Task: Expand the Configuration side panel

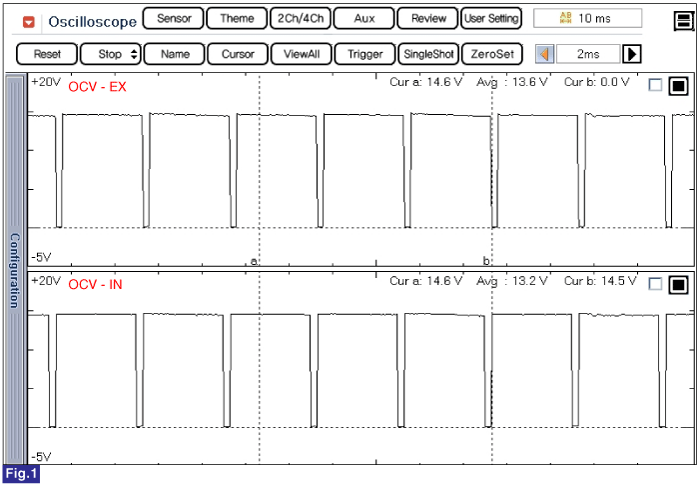Action: click(x=15, y=270)
